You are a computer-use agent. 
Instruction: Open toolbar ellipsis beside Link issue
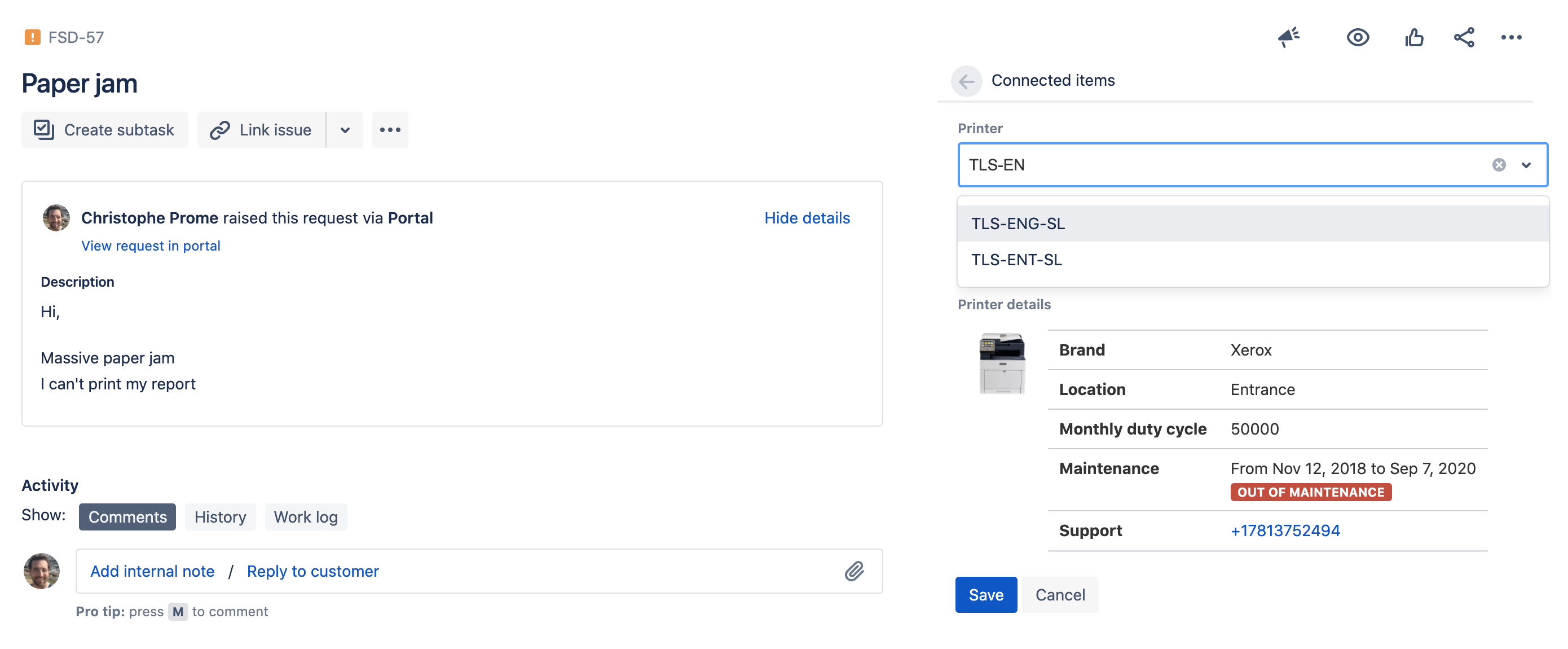coord(390,130)
